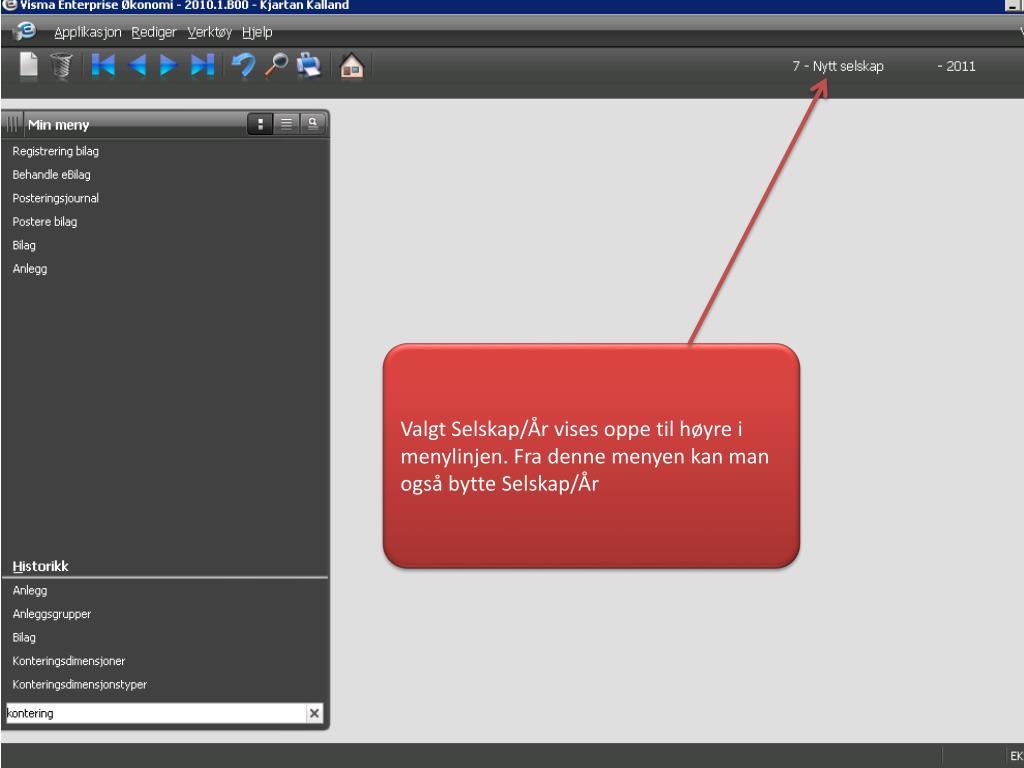Open Posteringsjournal menu entry
Screen dimensions: 1024x768
click(56, 198)
